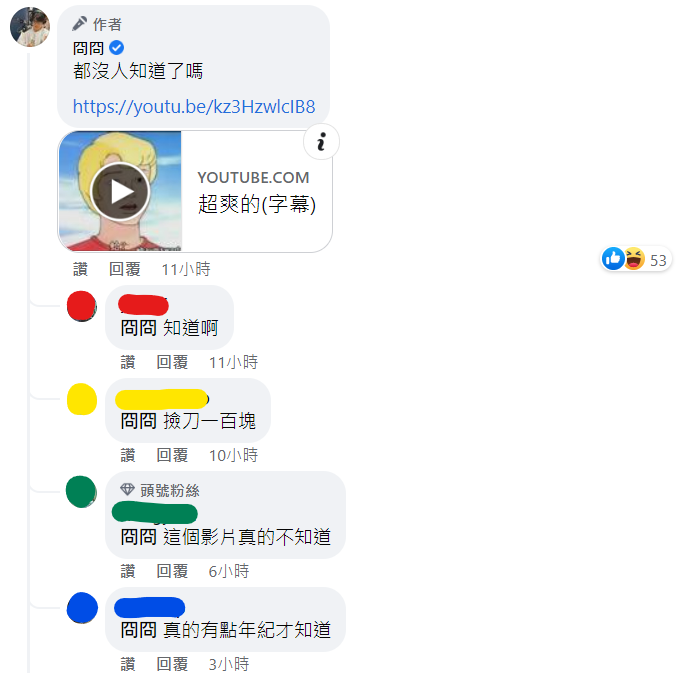
Task: Open the 超爽的(字幕) video title card
Action: pos(256,192)
